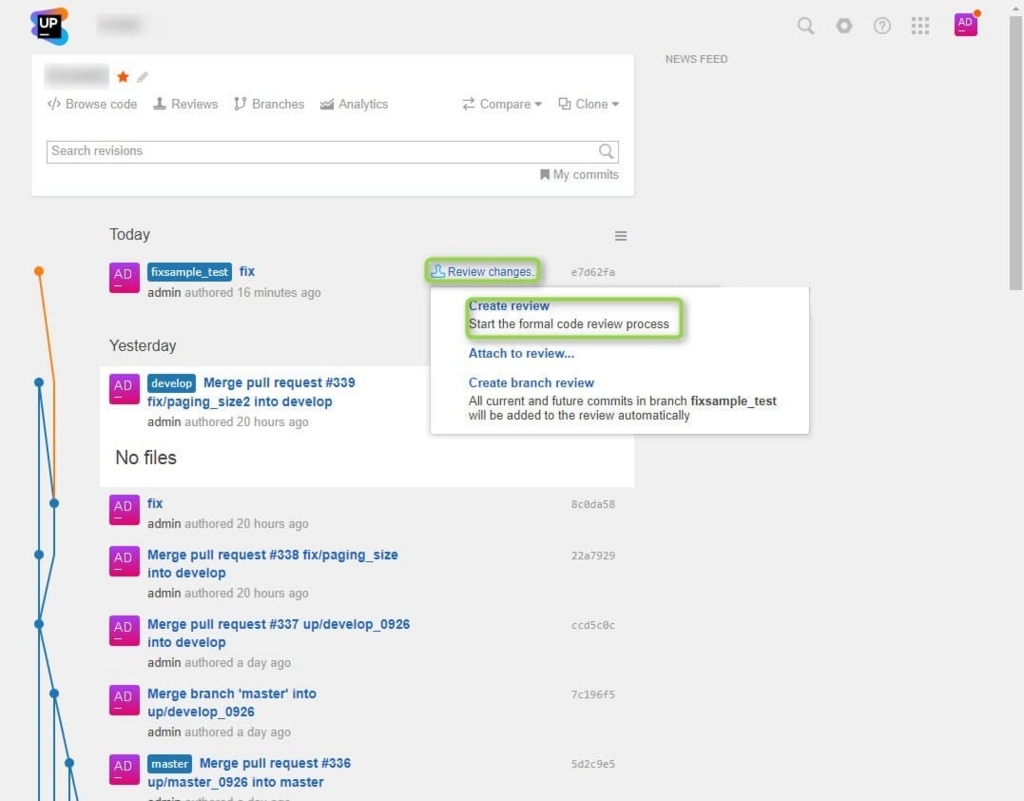
Task: Open Merge pull request #336 commit
Action: [x=249, y=772]
